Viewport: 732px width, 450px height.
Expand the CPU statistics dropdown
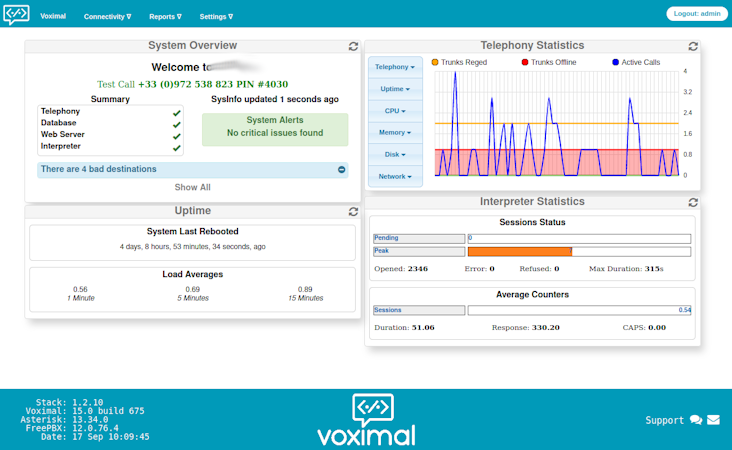click(395, 111)
